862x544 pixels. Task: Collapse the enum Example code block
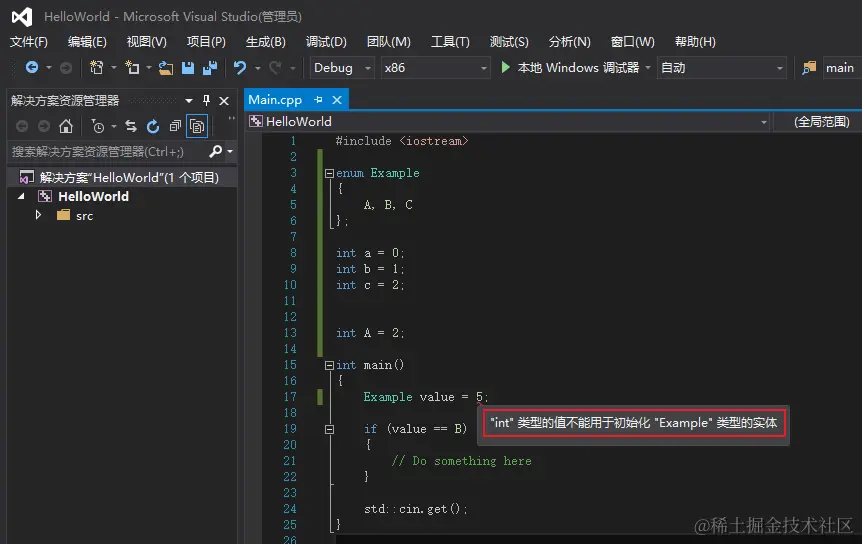329,173
